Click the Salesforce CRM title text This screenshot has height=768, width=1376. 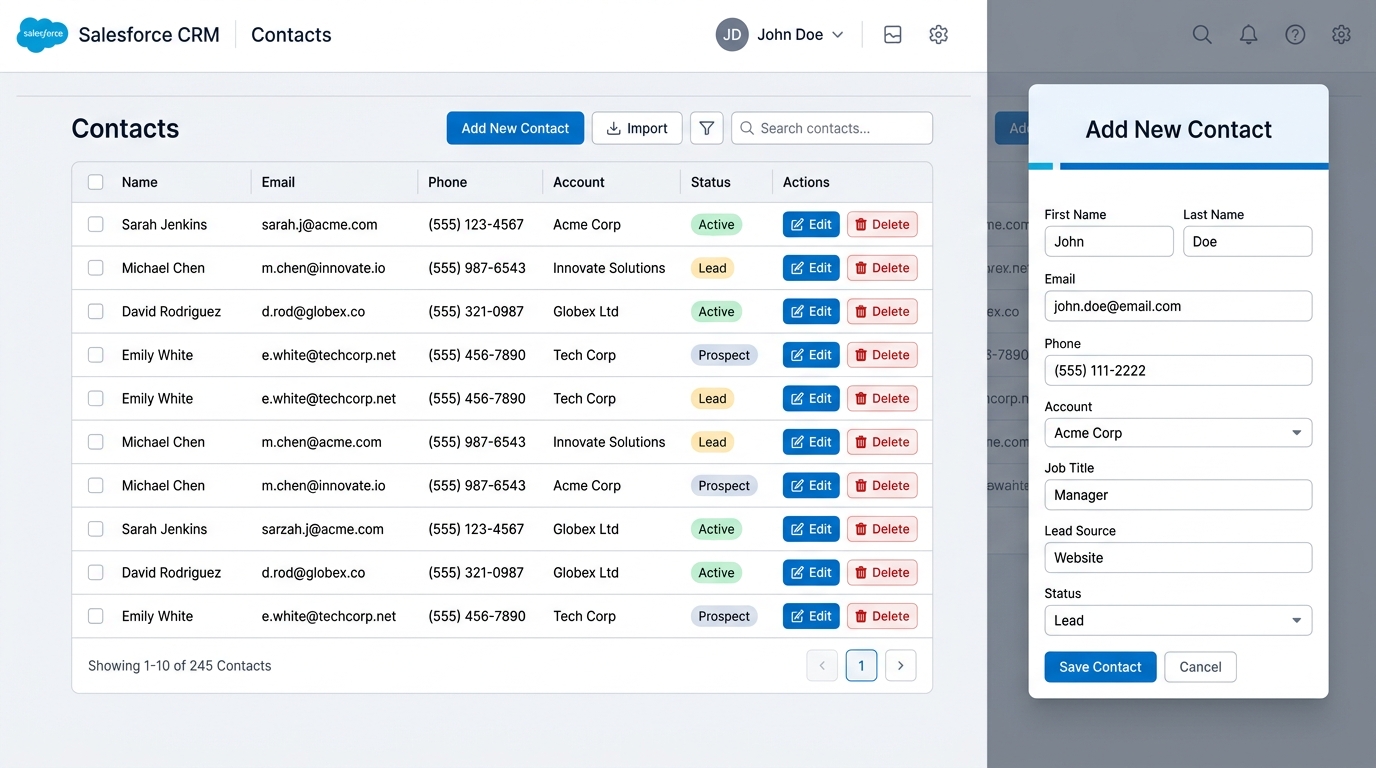pos(149,35)
